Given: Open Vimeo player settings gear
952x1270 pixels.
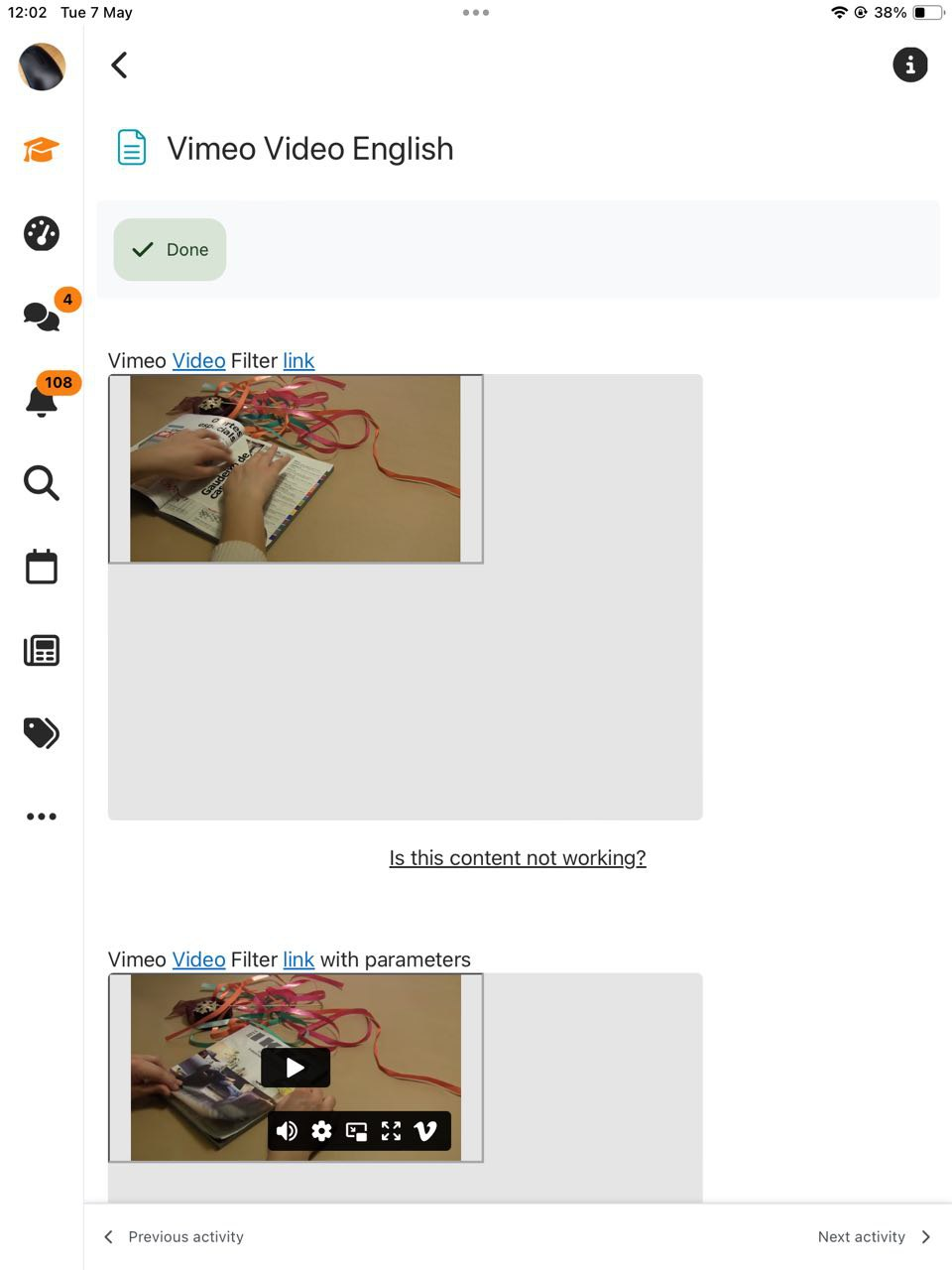Looking at the screenshot, I should [321, 1131].
